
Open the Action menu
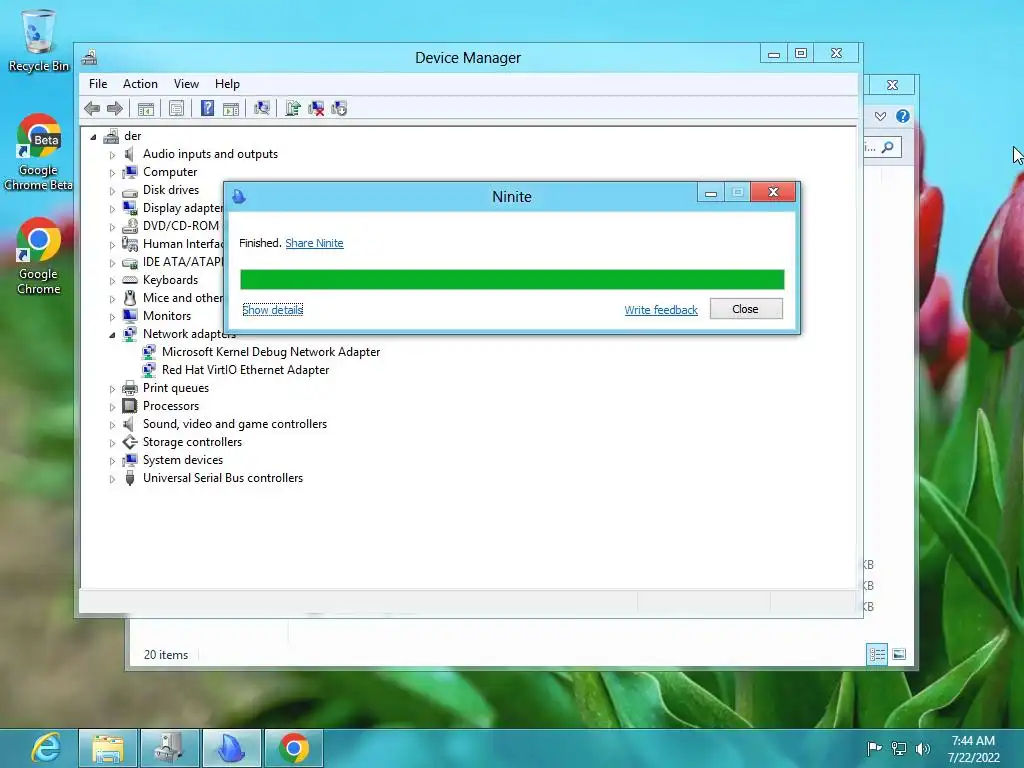click(140, 84)
